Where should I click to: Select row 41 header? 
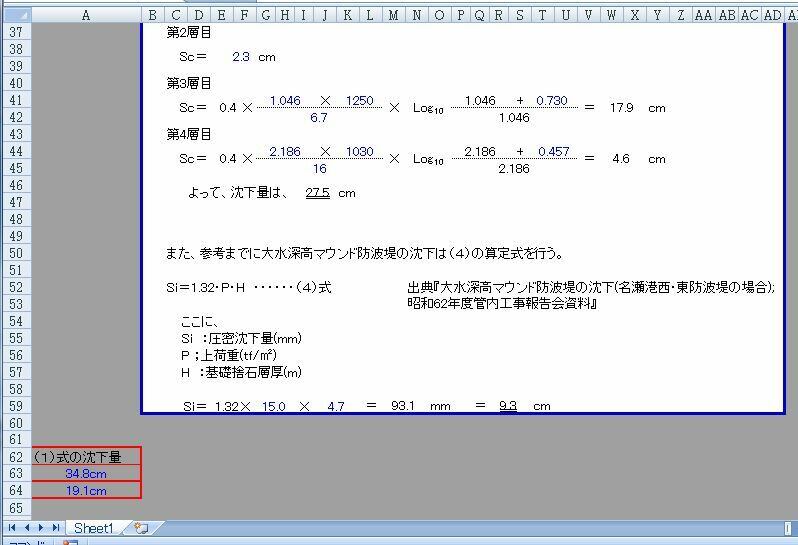16,100
